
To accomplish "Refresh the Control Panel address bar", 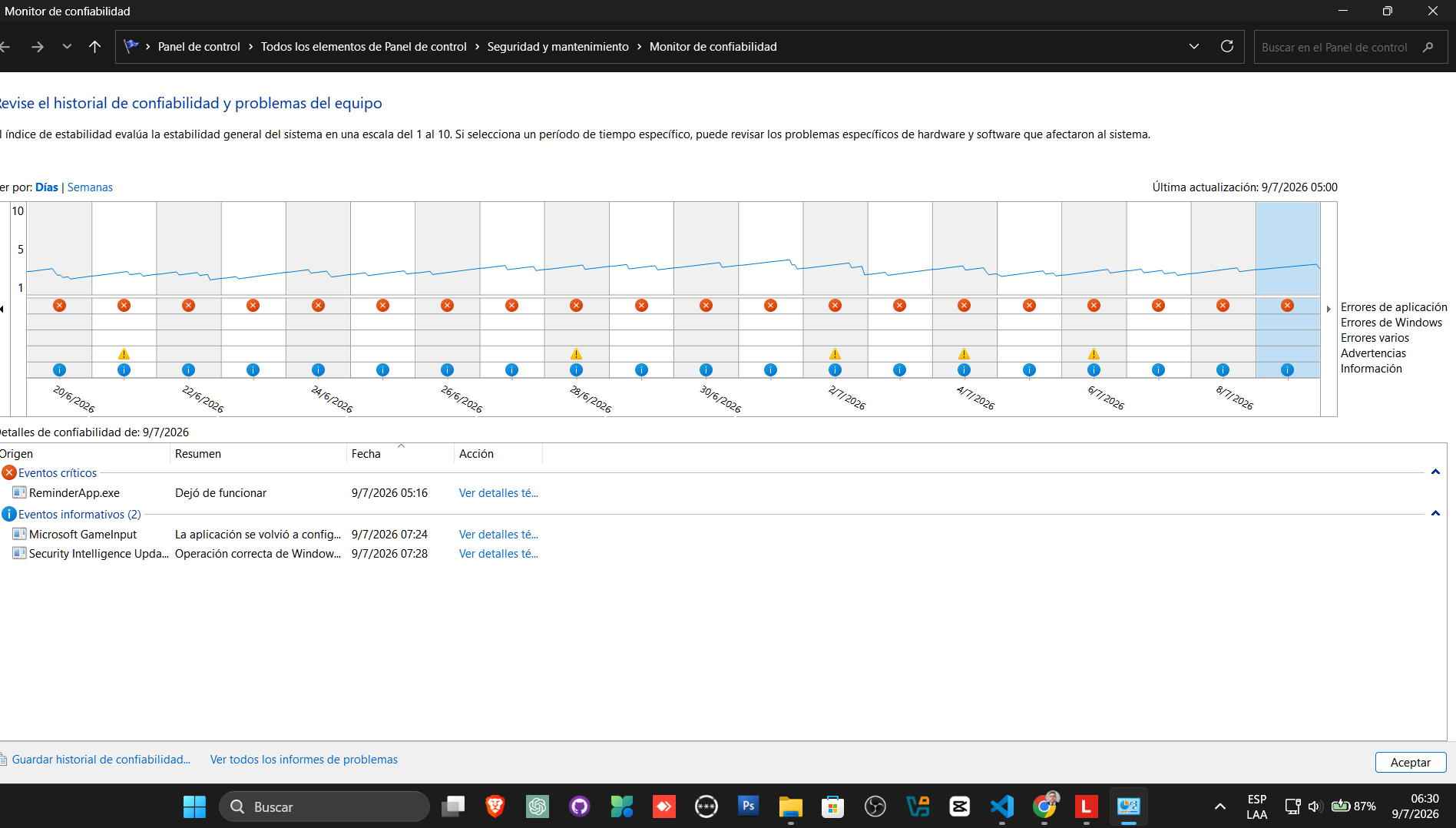I will [x=1227, y=47].
